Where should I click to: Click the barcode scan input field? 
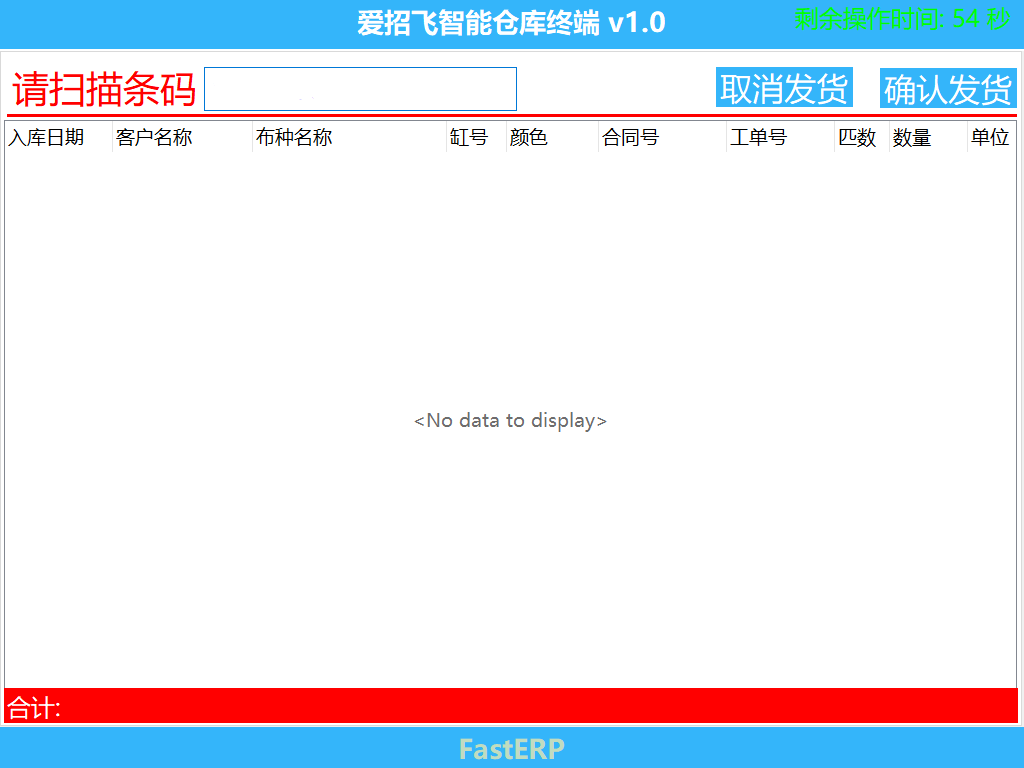pyautogui.click(x=360, y=89)
